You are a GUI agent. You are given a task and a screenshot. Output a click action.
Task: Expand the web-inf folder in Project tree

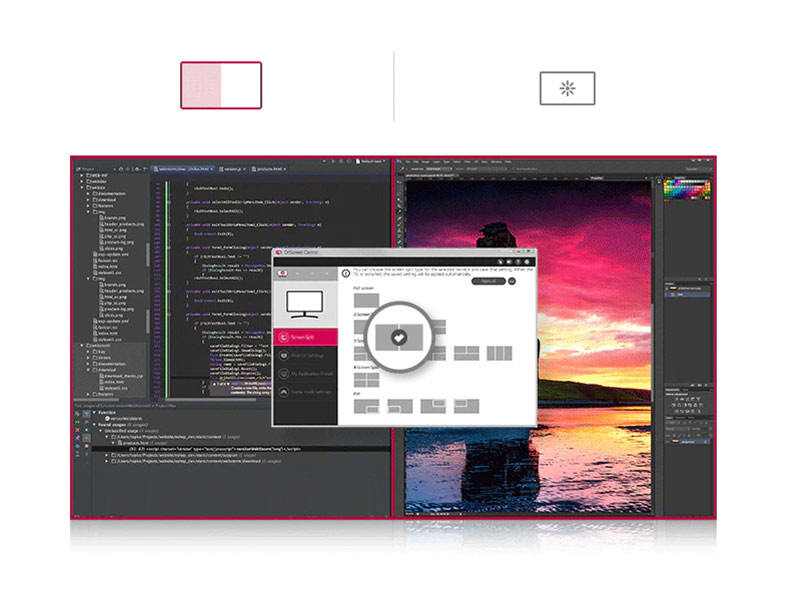(x=82, y=175)
